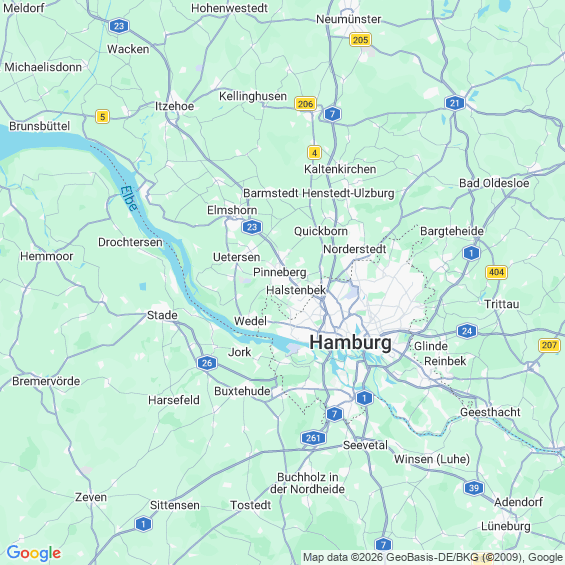The height and width of the screenshot is (565, 565).
Task: Click the A23 highway shield near Elmshorn
Action: (x=252, y=227)
